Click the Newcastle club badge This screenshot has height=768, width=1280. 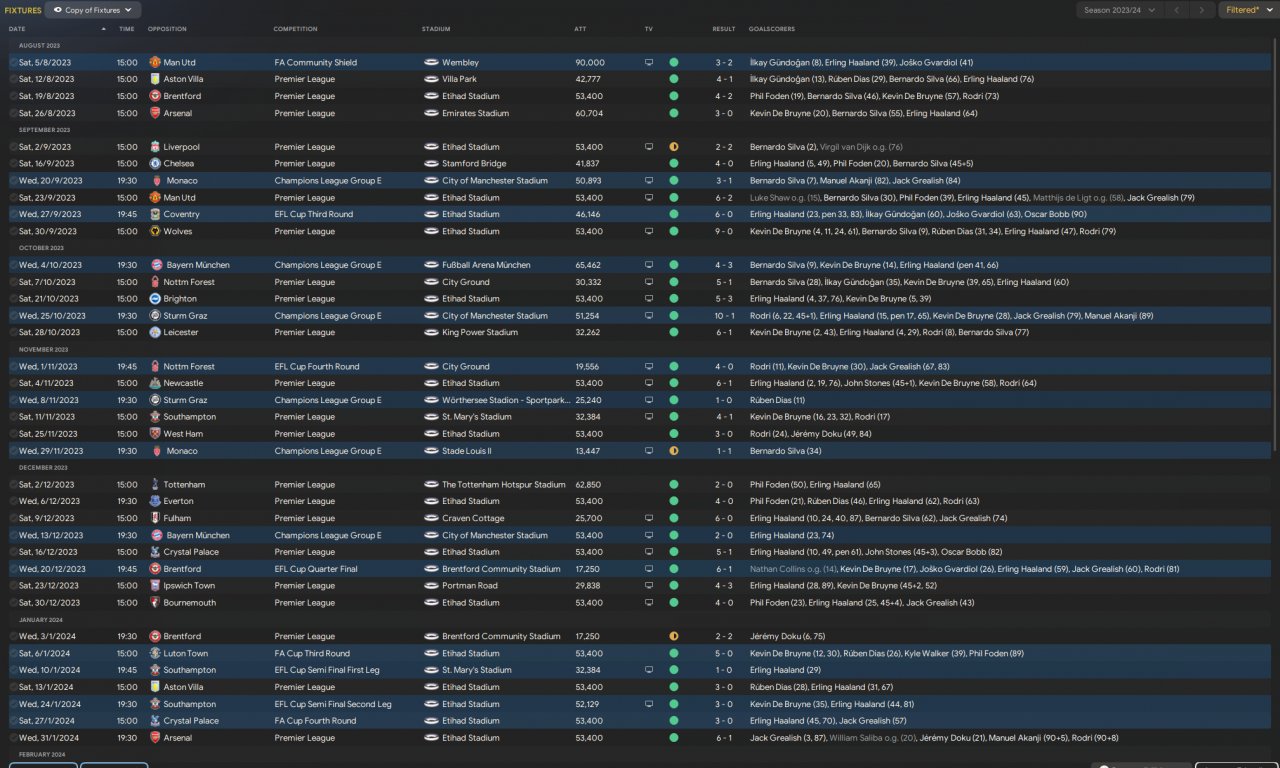(x=155, y=383)
